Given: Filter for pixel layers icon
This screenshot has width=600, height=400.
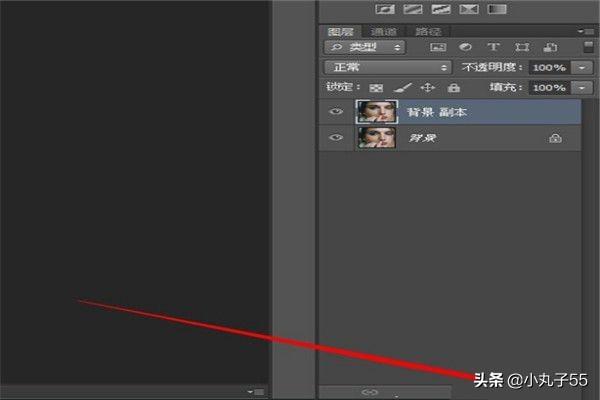Looking at the screenshot, I should tap(438, 47).
